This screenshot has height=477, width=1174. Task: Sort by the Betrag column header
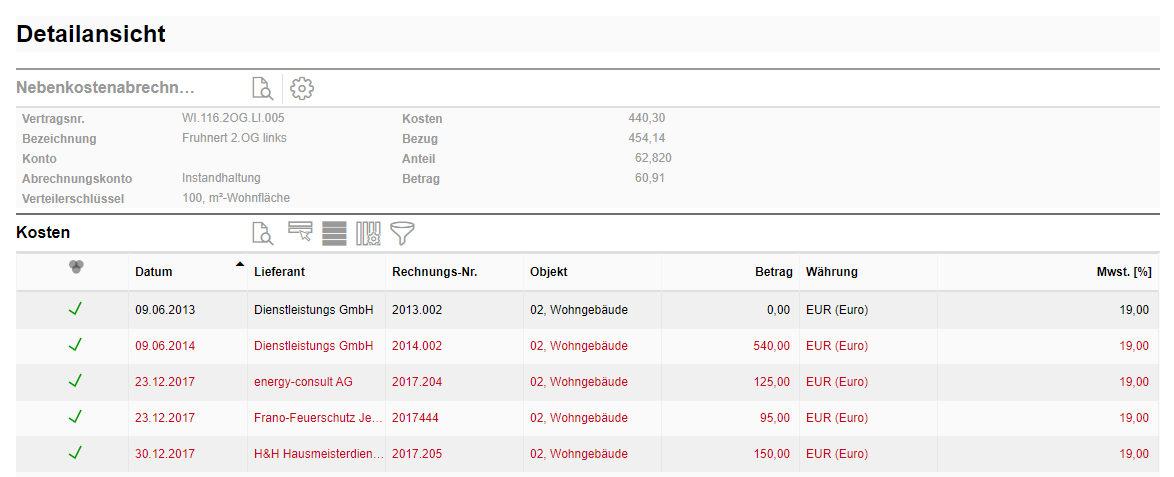(x=773, y=272)
